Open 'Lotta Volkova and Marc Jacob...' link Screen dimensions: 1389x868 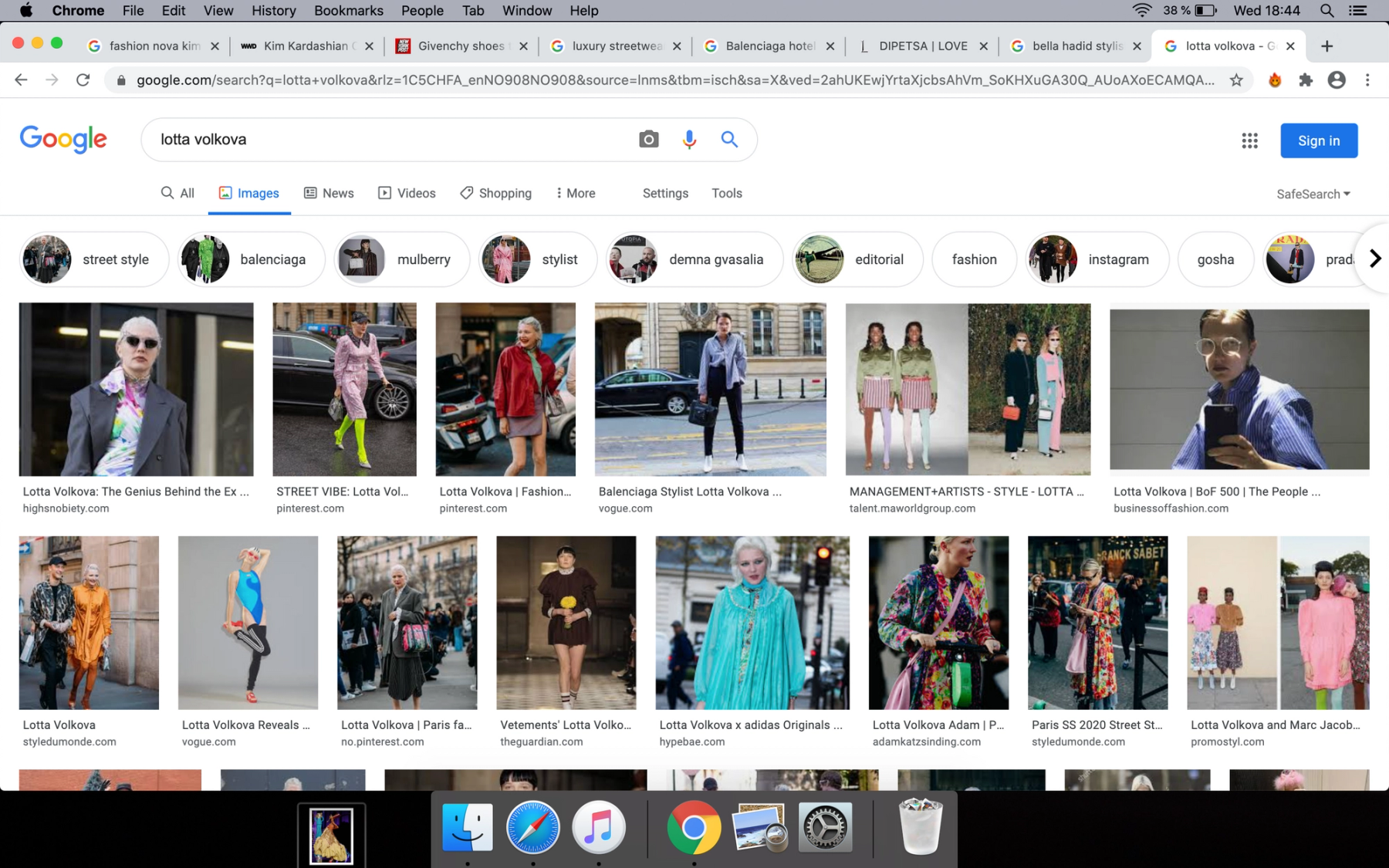pyautogui.click(x=1276, y=724)
